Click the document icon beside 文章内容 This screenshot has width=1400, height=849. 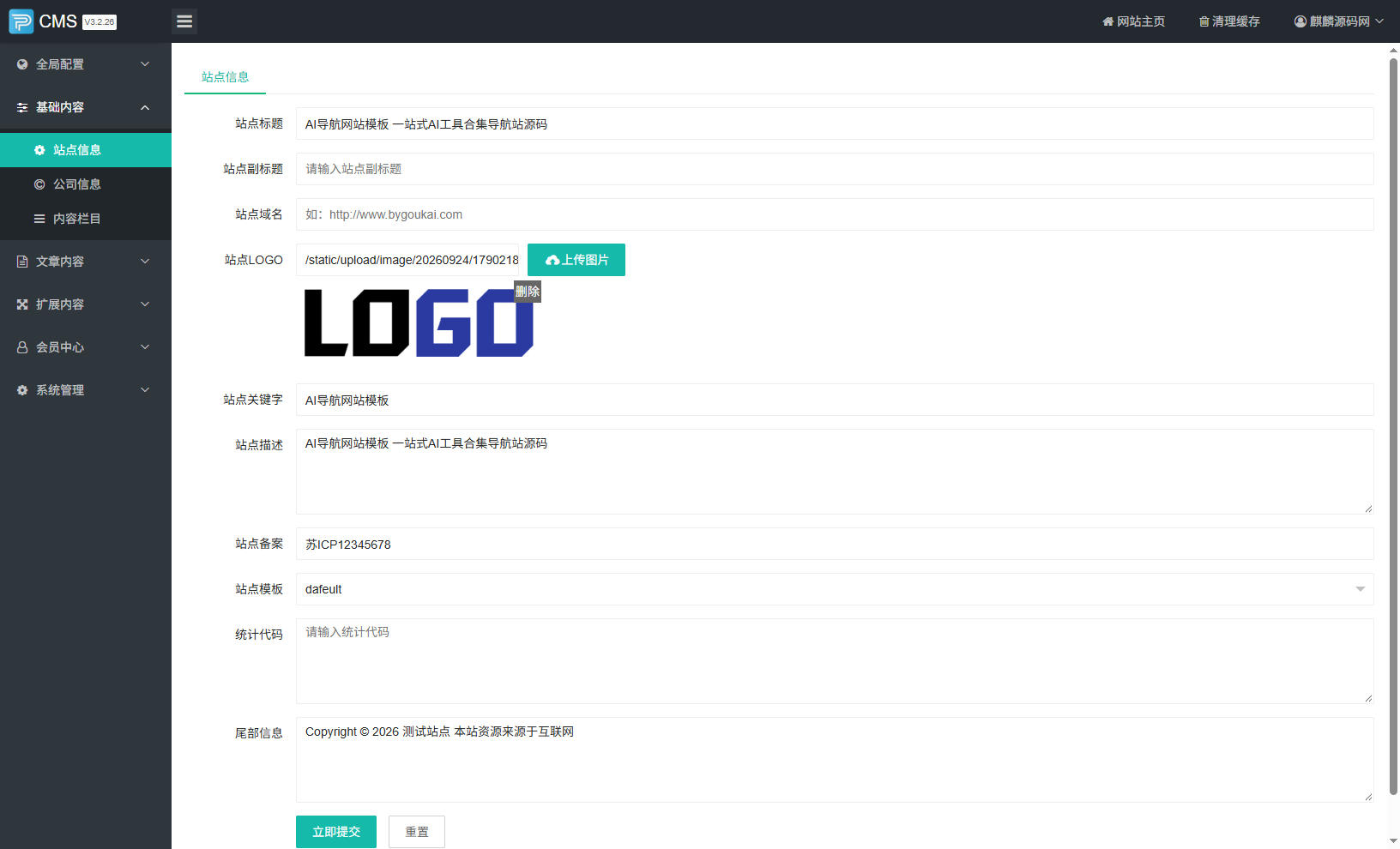22,262
